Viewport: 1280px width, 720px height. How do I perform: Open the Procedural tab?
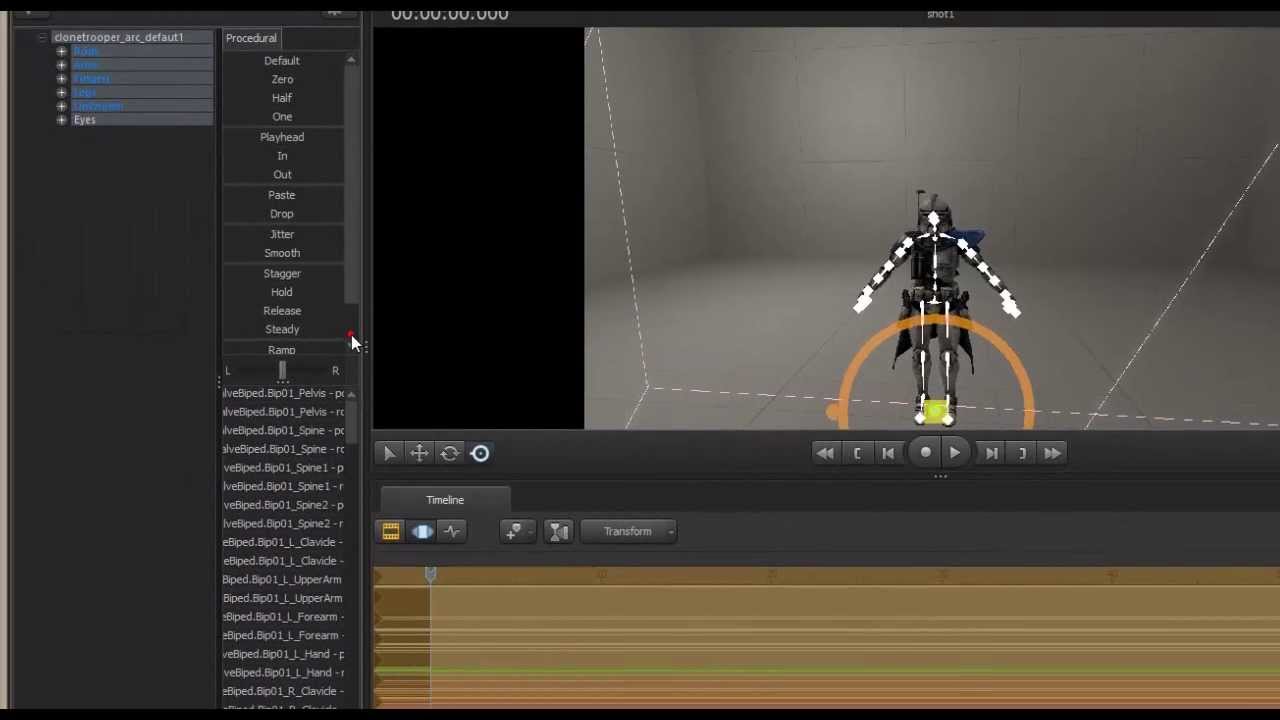[251, 38]
